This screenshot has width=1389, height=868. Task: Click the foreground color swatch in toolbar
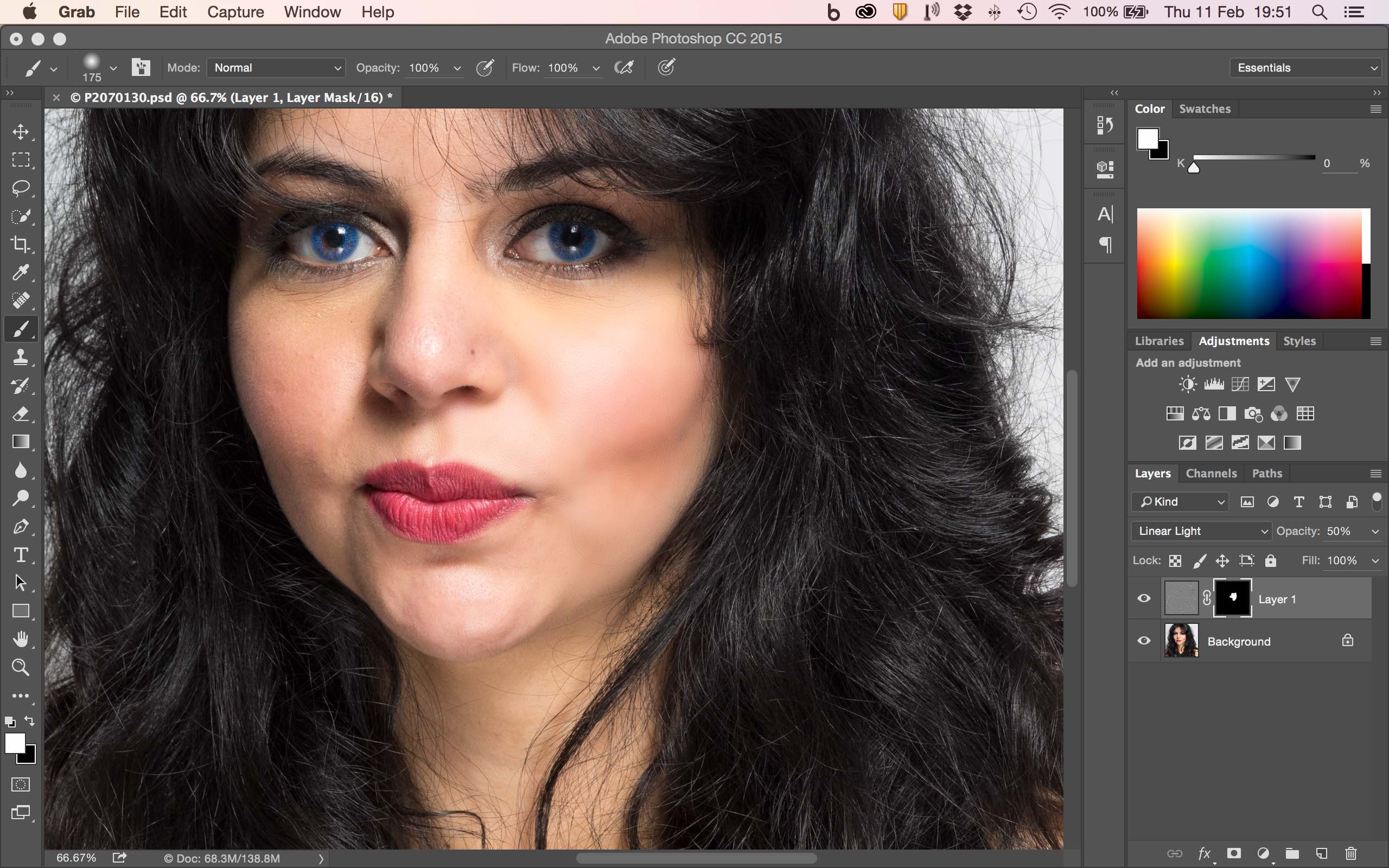tap(15, 743)
